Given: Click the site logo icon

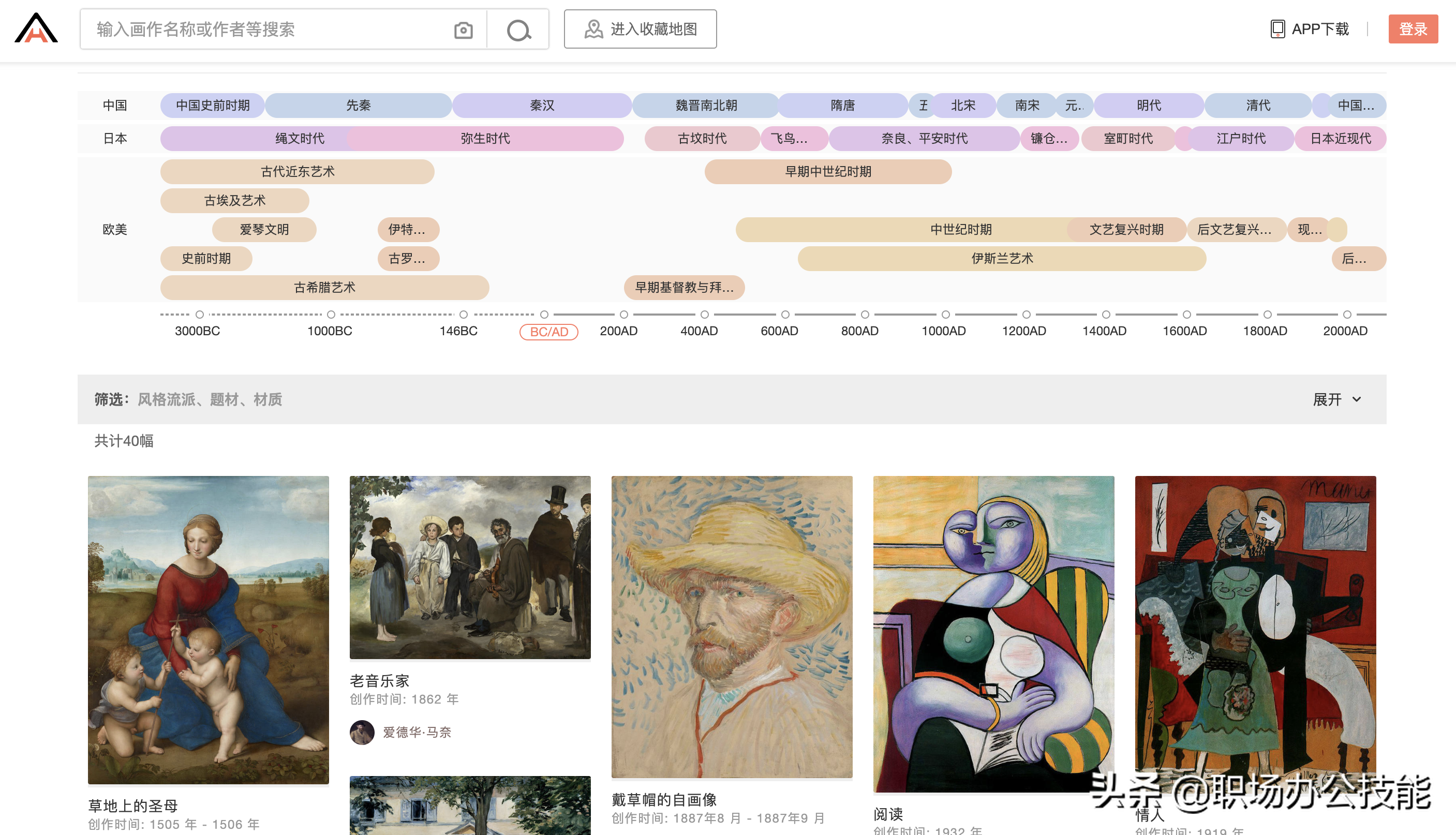Looking at the screenshot, I should pos(36,28).
